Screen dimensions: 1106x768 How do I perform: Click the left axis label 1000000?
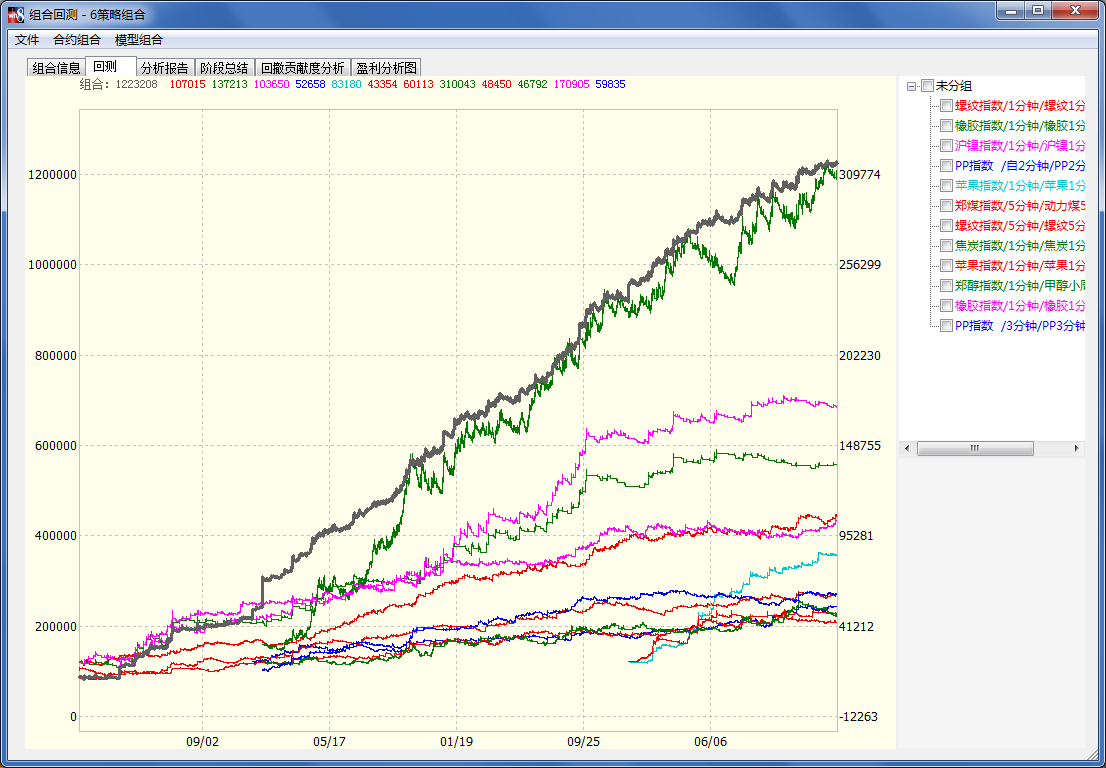click(52, 265)
